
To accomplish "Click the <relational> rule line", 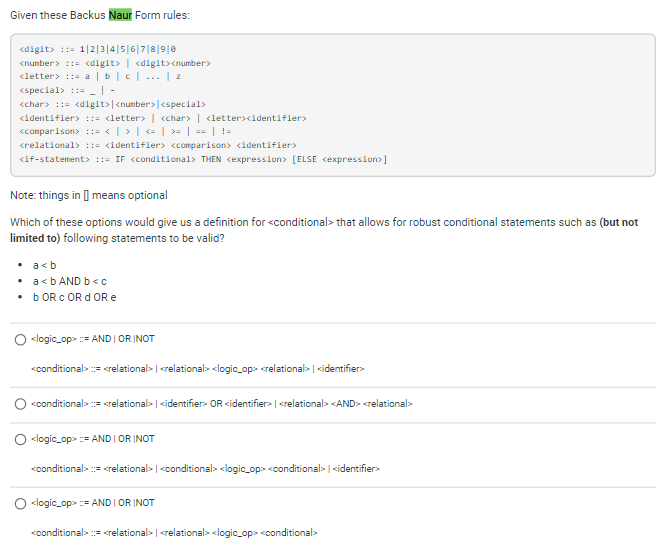I will [158, 145].
